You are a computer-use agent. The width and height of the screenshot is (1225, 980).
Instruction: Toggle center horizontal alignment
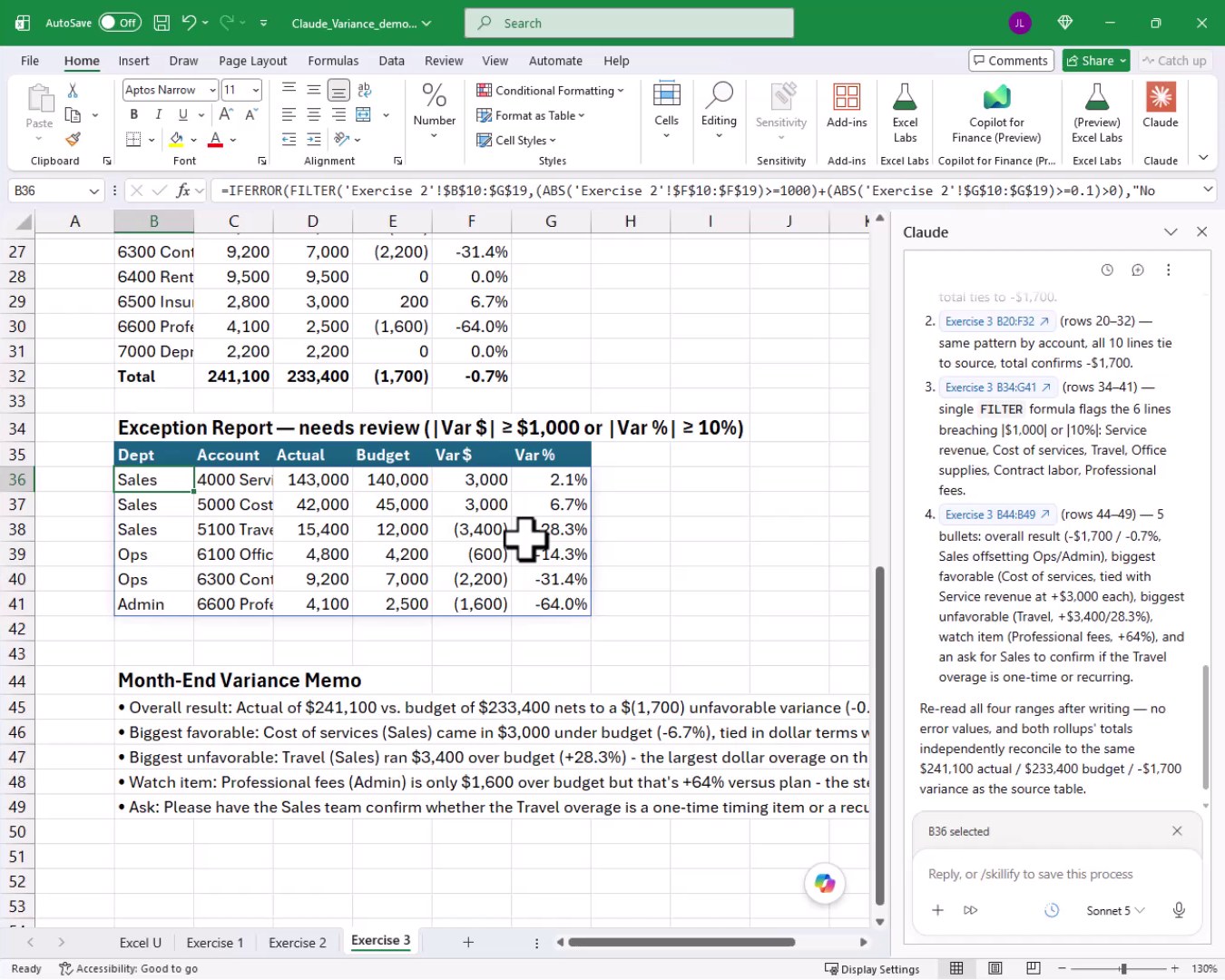click(x=313, y=114)
